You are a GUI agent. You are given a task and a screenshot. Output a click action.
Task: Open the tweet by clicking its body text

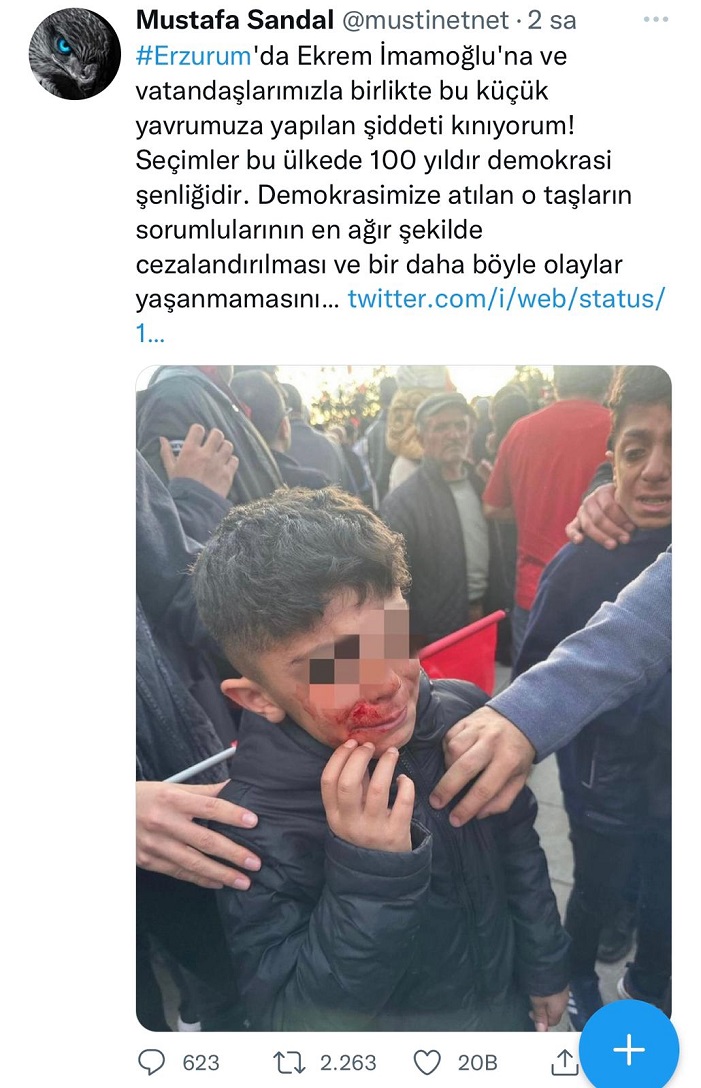(384, 178)
